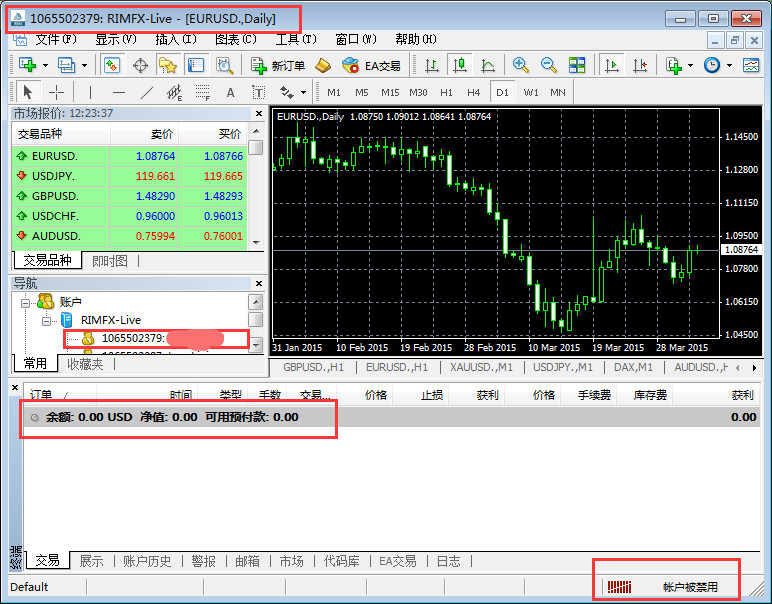Zoom in on the chart

[520, 65]
